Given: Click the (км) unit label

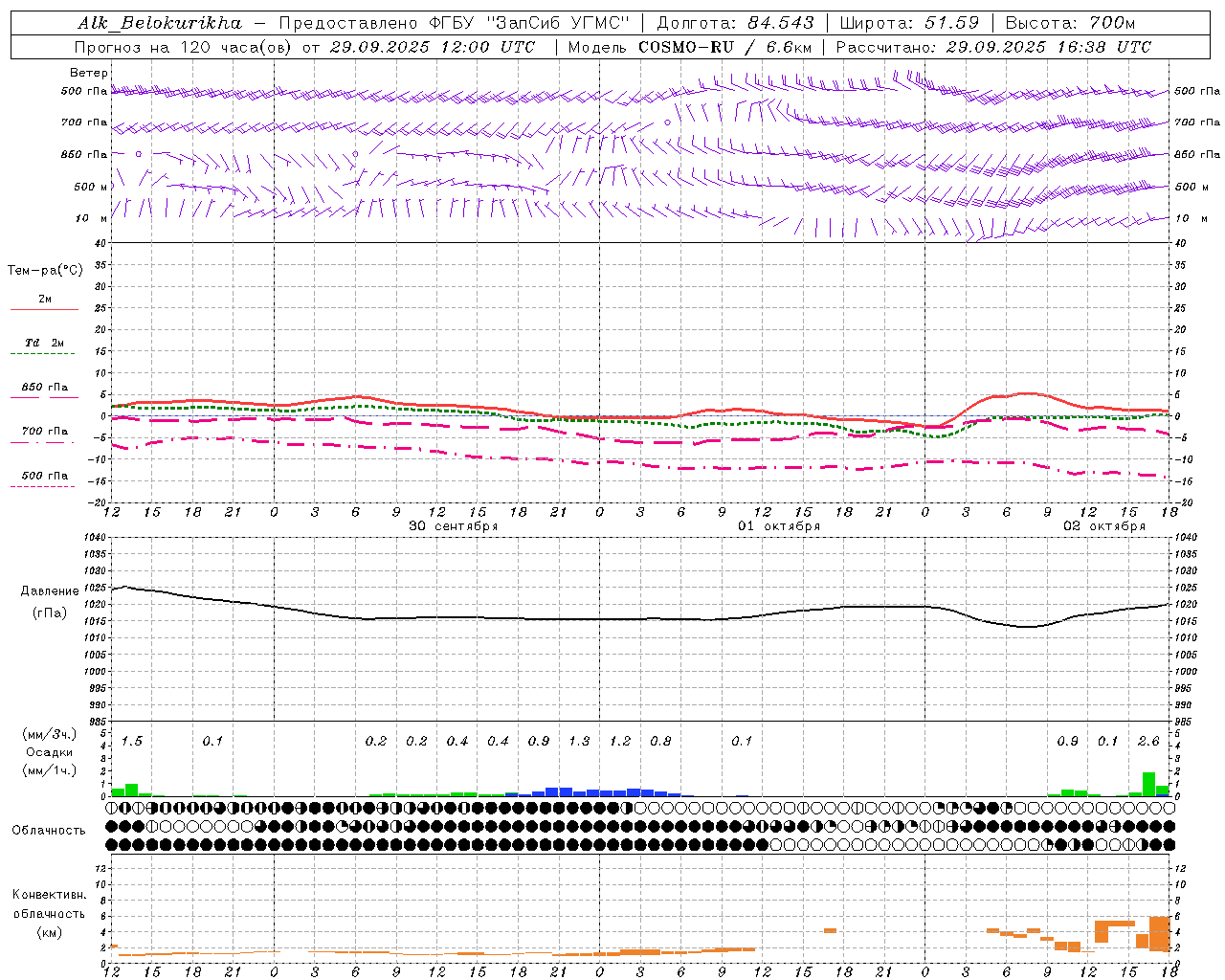Looking at the screenshot, I should tap(49, 932).
